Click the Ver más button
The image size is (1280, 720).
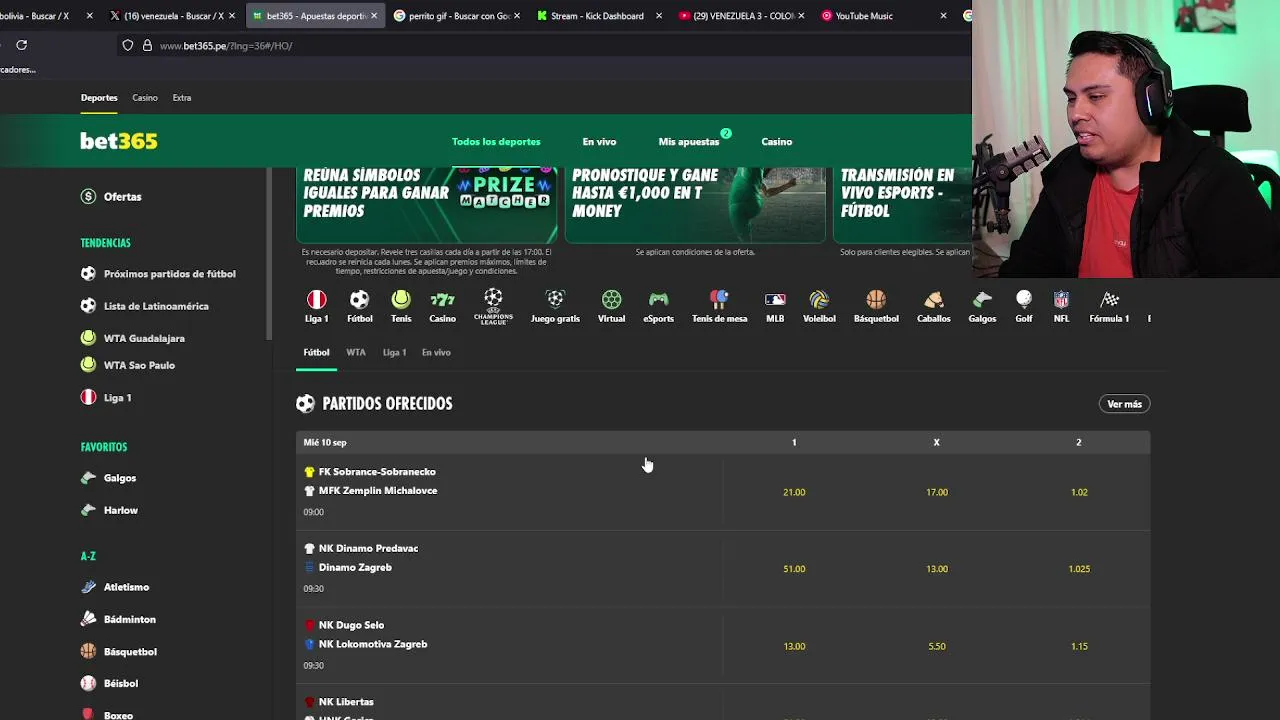(1124, 404)
